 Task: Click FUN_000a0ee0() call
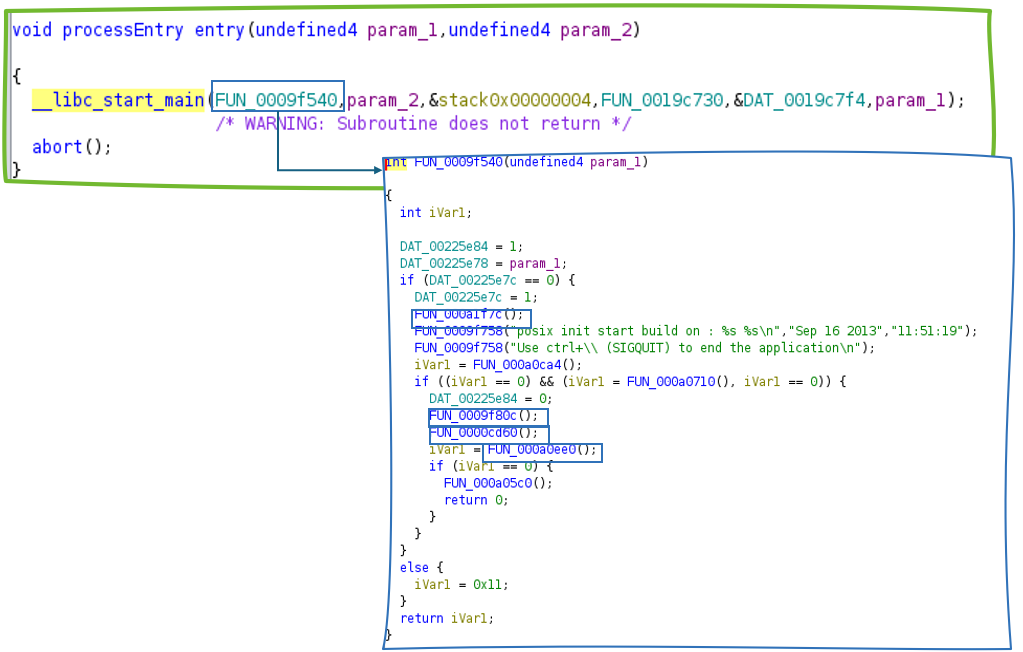click(542, 450)
